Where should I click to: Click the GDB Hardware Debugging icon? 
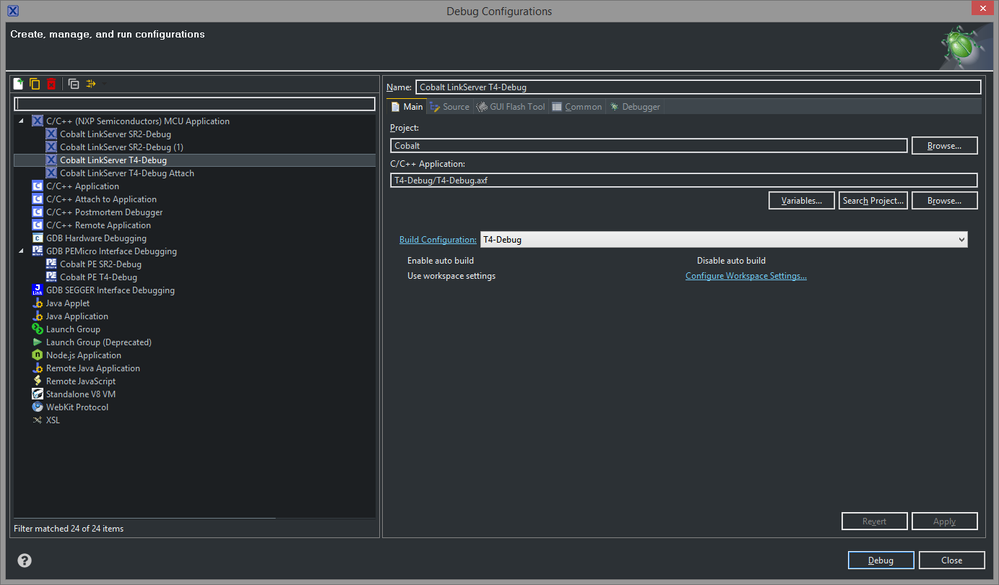[x=38, y=238]
